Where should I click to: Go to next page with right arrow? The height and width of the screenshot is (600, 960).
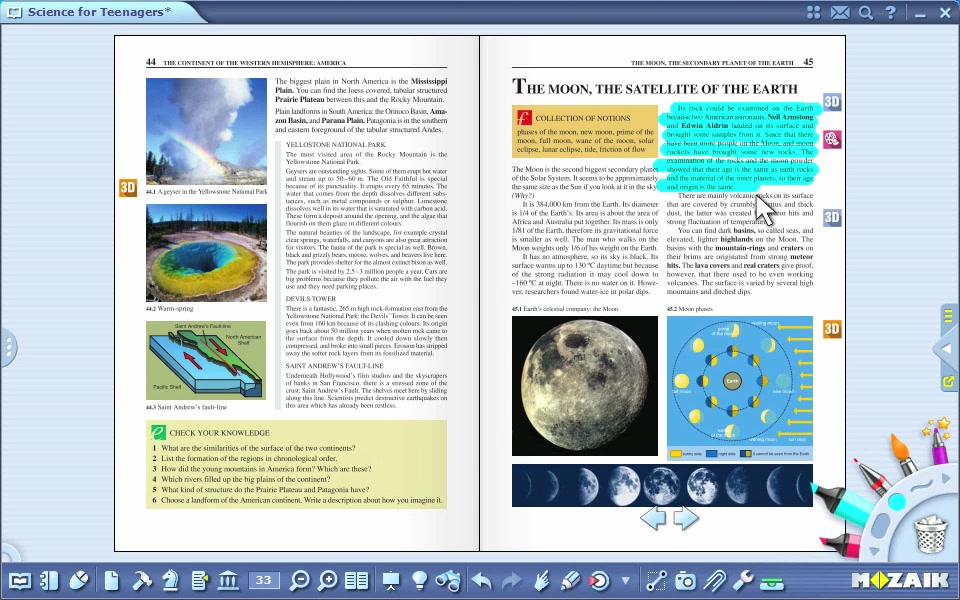click(686, 517)
